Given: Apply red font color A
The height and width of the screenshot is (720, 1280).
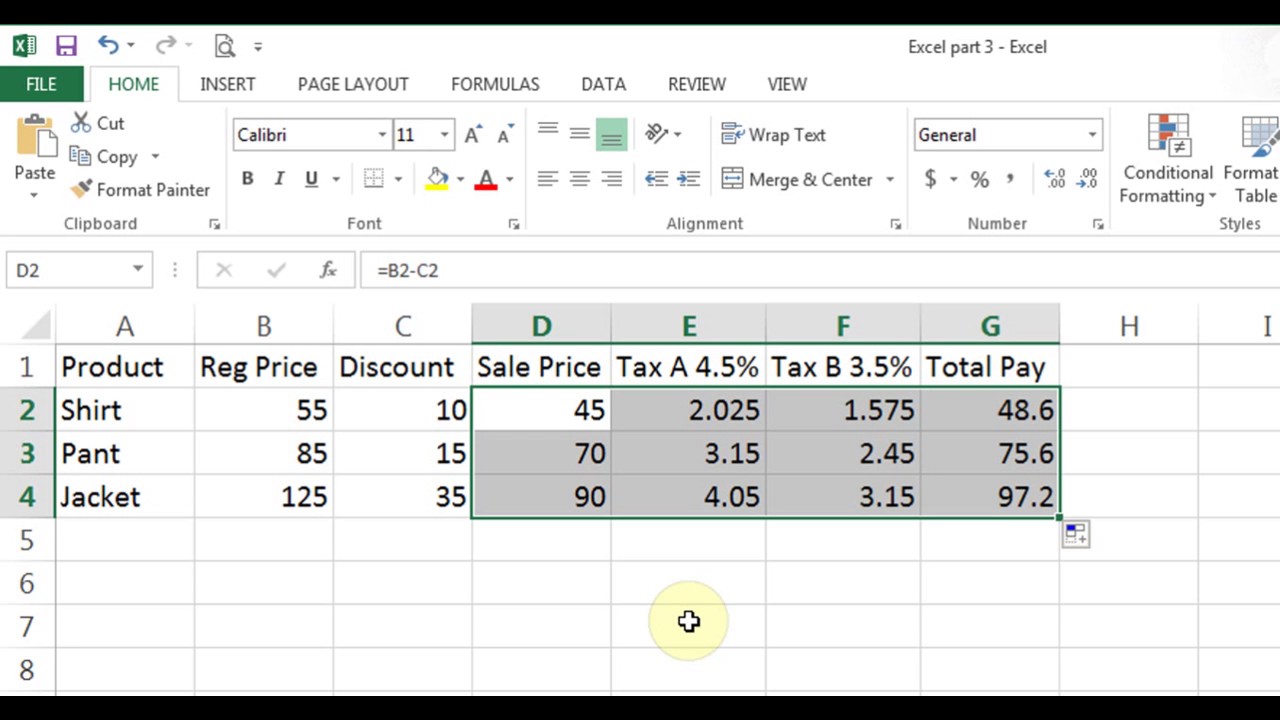Looking at the screenshot, I should [x=486, y=179].
